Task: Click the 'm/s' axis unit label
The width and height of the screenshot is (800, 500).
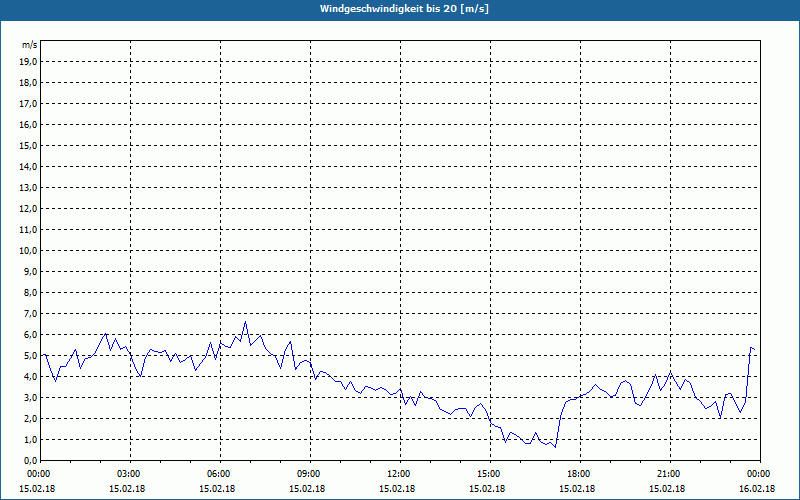Action: point(30,45)
